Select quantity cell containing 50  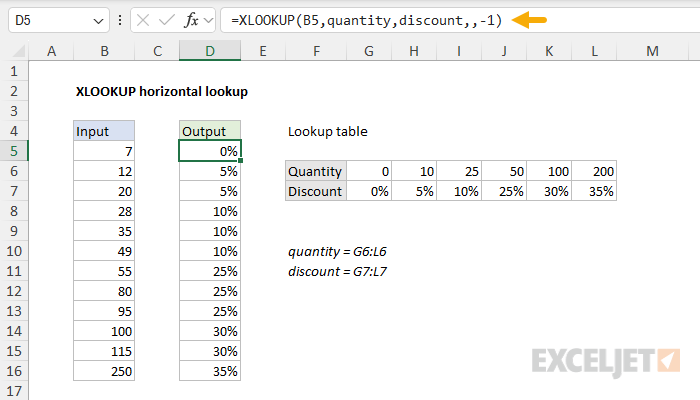504,171
